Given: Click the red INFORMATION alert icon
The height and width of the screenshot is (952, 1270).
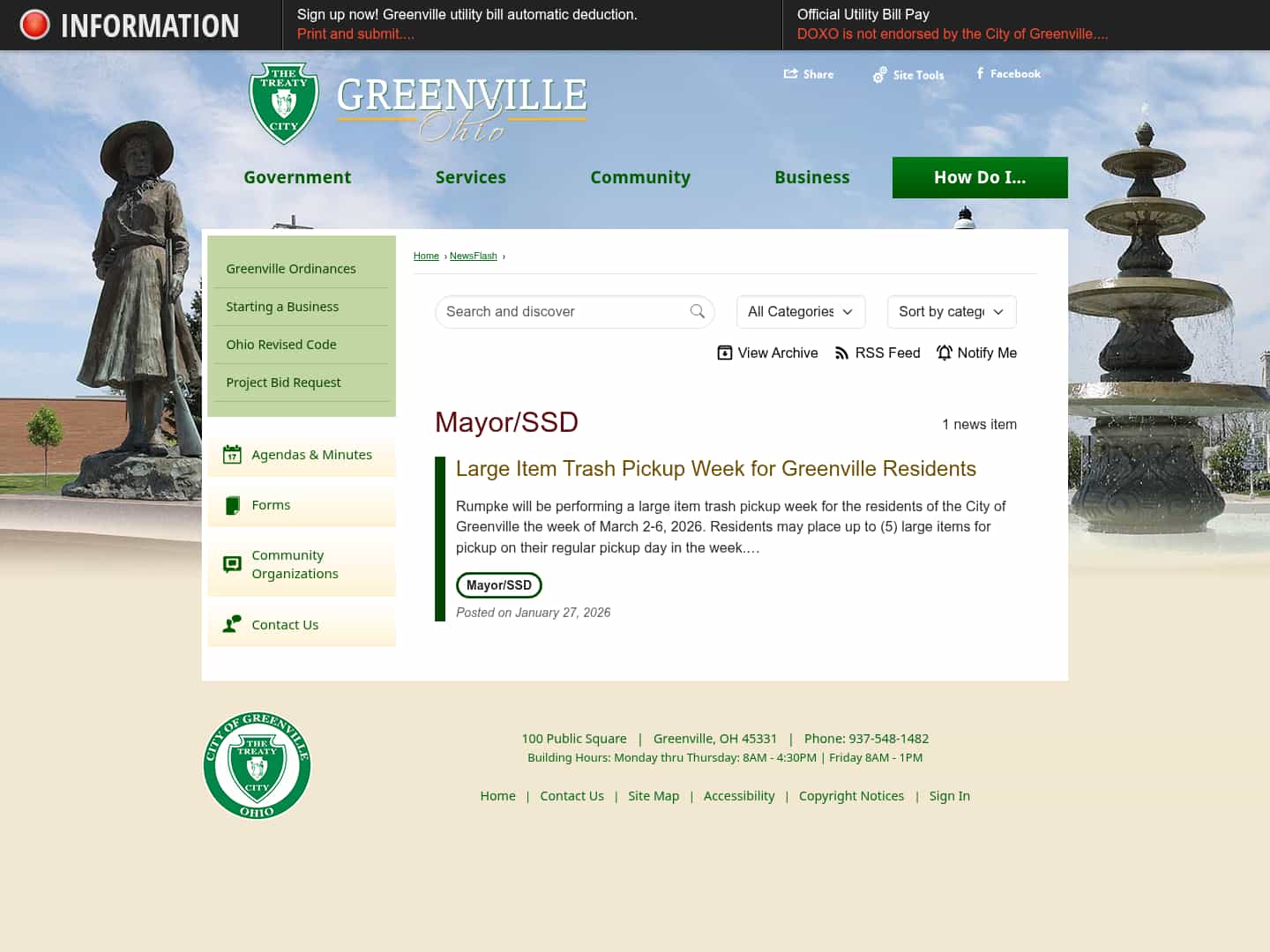Looking at the screenshot, I should tap(34, 24).
